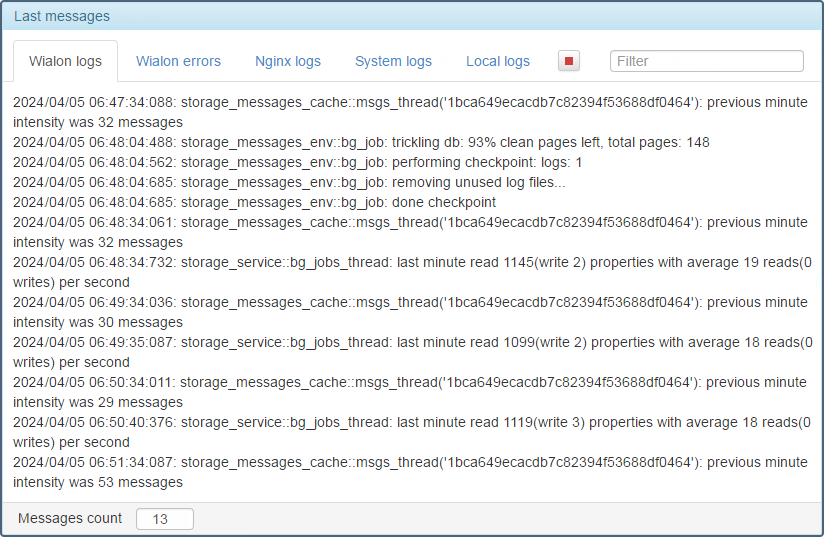
Task: Click the Messages count label
Action: (70, 518)
